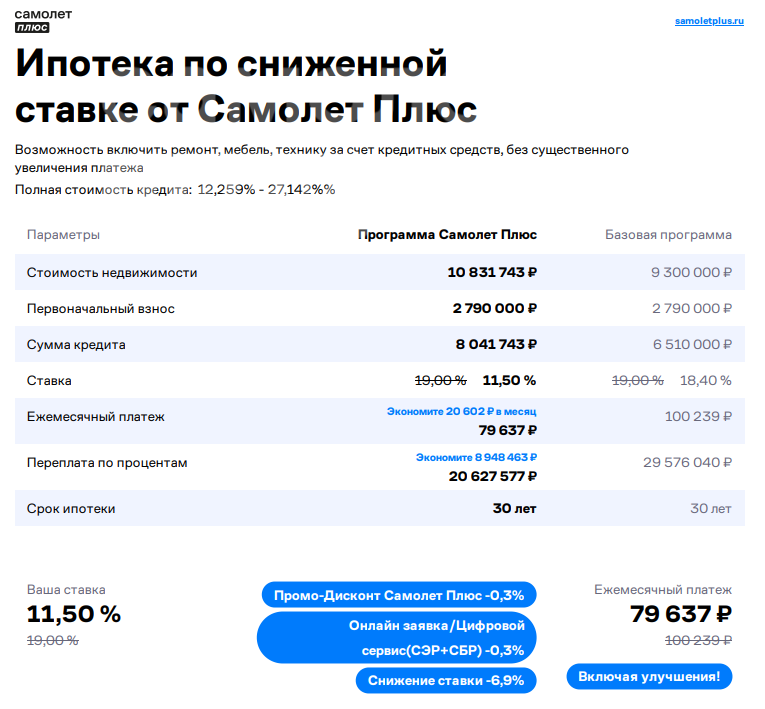Viewport: 765px width, 709px height.
Task: Select the Программа Самолет Плюс column header
Action: click(x=447, y=235)
